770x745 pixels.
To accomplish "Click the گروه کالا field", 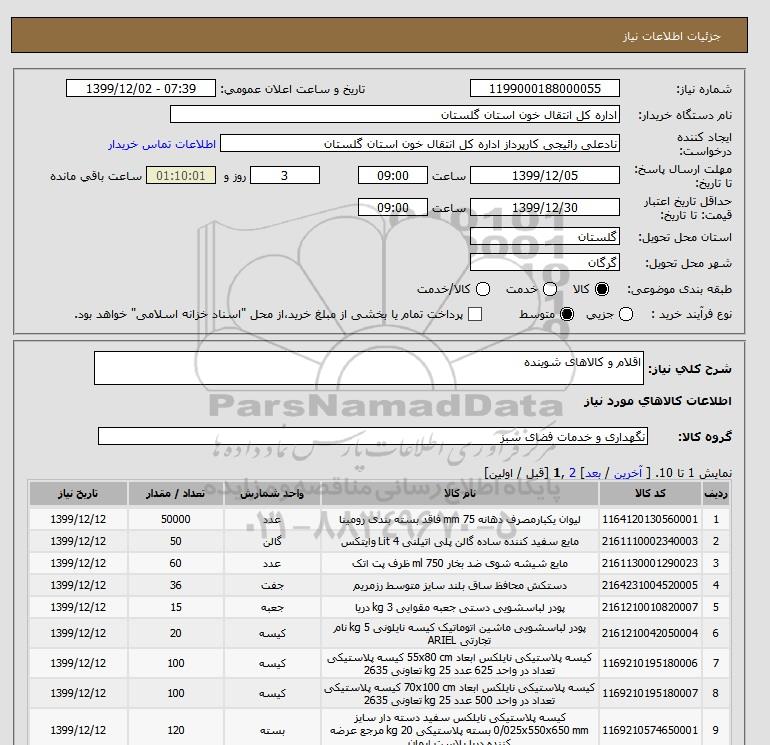I will coord(373,436).
